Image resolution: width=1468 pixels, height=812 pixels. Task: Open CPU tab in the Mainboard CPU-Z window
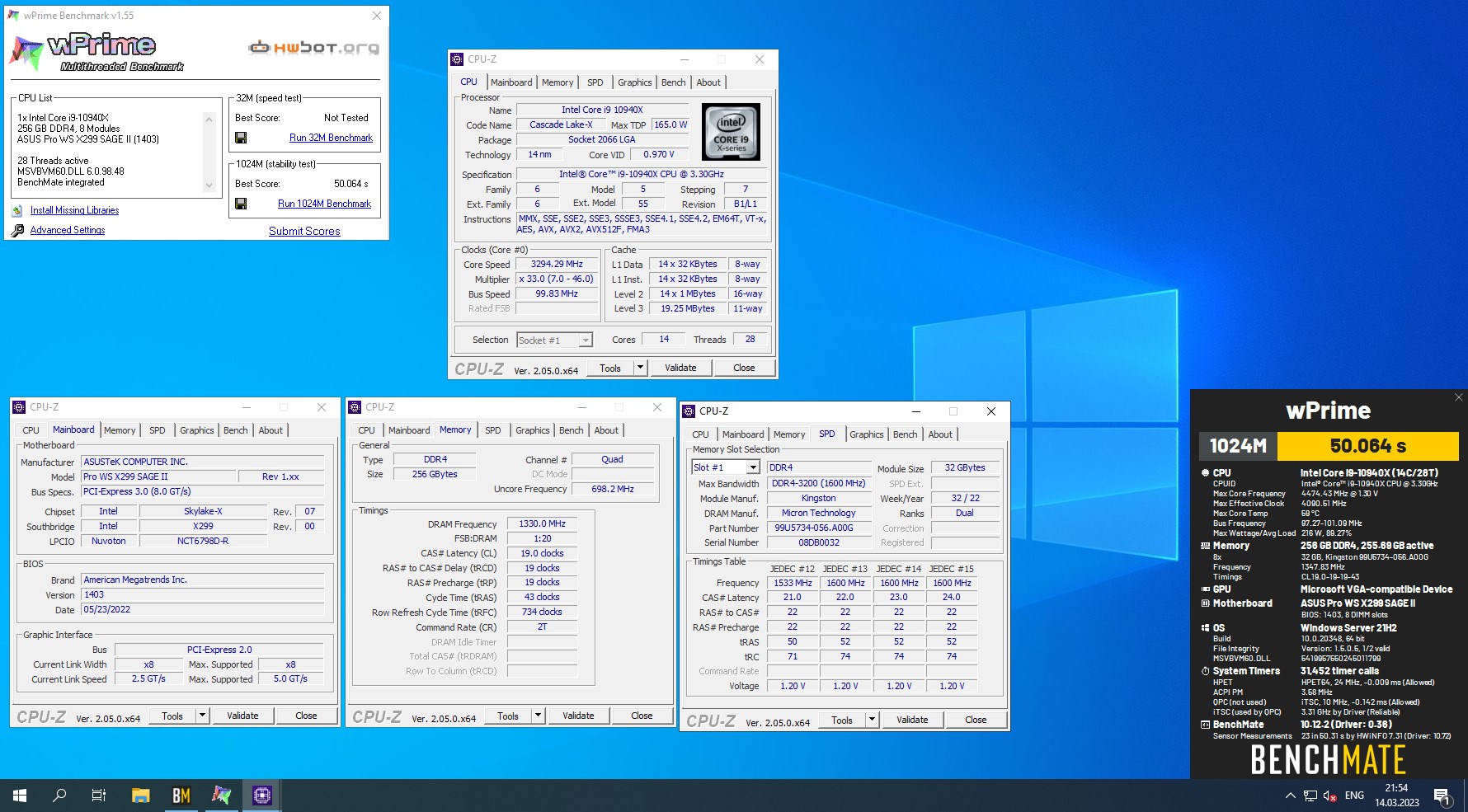point(31,430)
